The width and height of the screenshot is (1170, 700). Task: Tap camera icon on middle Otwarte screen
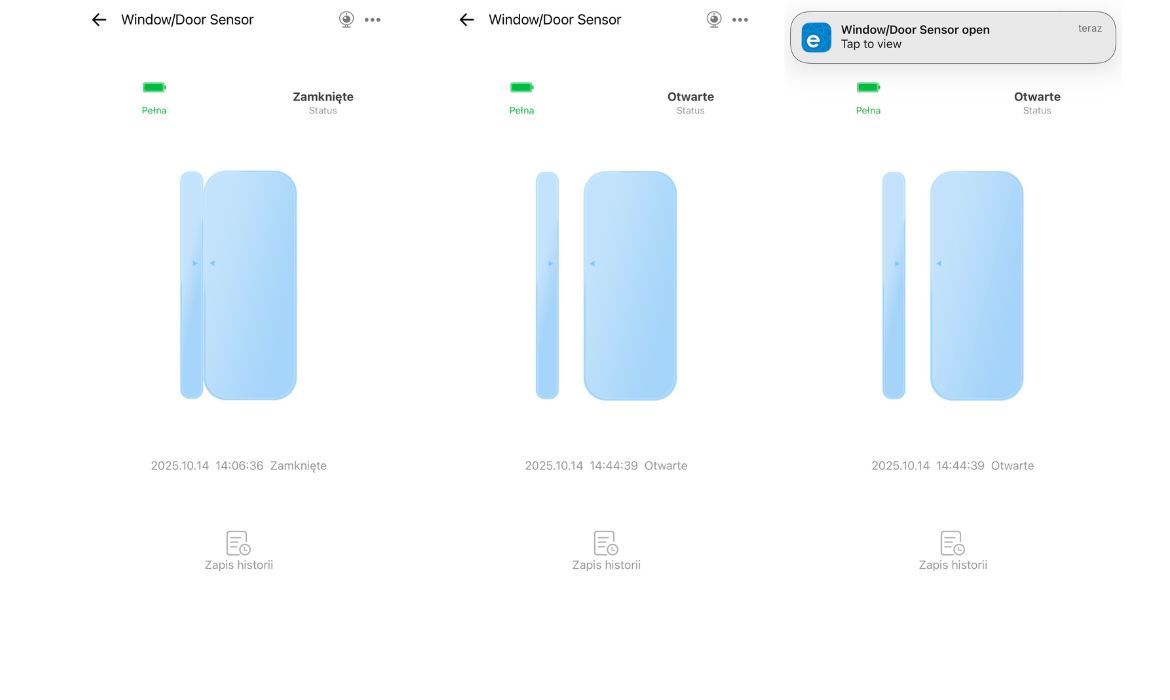pyautogui.click(x=714, y=19)
